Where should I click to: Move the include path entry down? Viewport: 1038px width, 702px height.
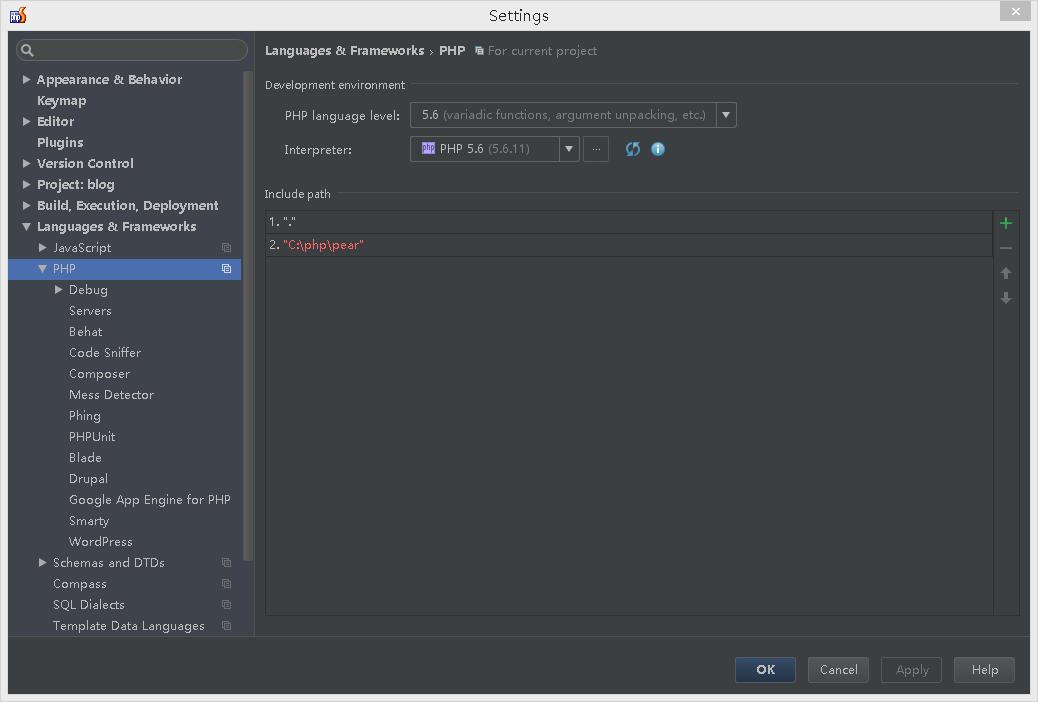[x=1006, y=298]
